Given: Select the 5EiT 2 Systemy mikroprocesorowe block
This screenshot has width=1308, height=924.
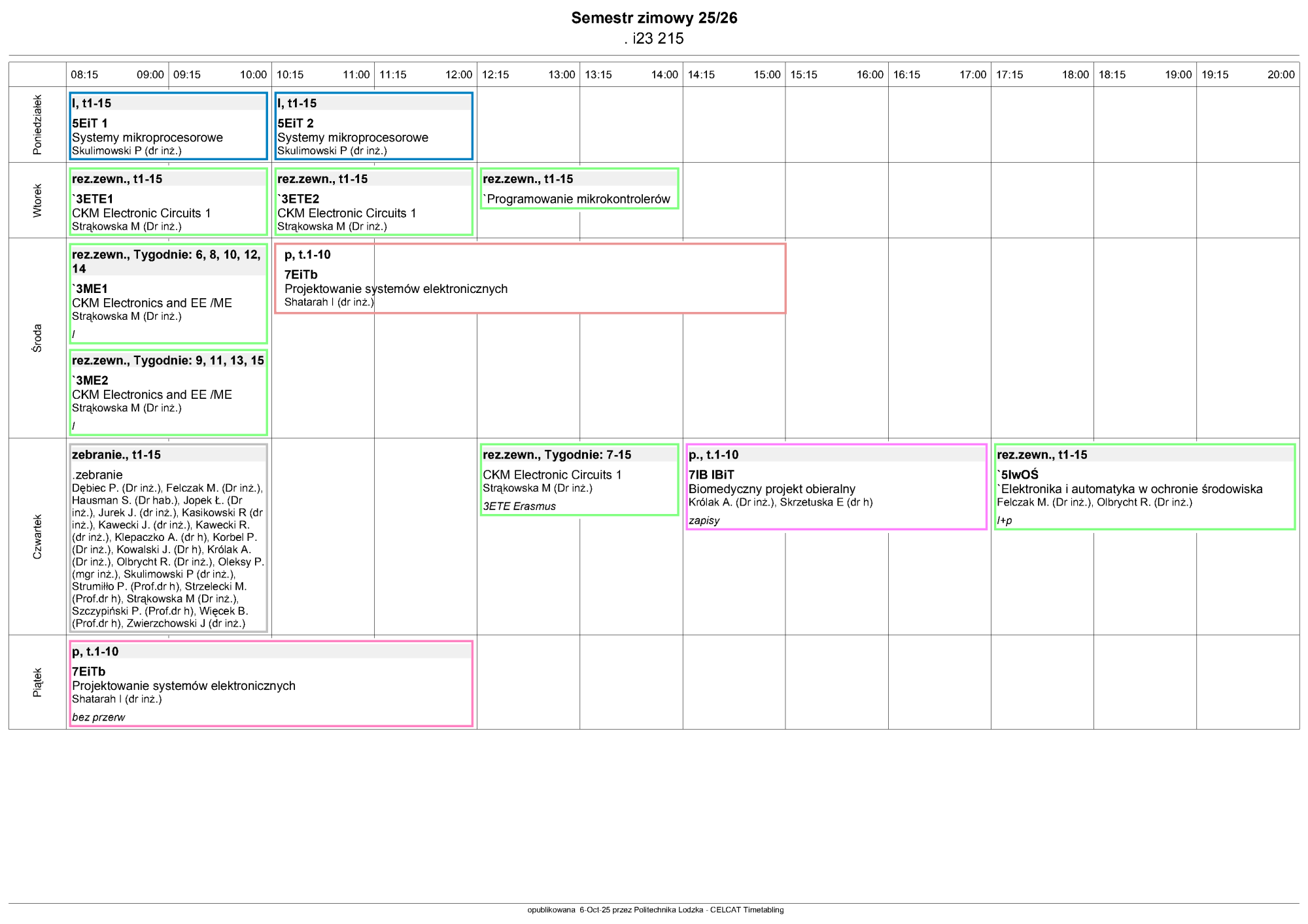Looking at the screenshot, I should coord(373,126).
